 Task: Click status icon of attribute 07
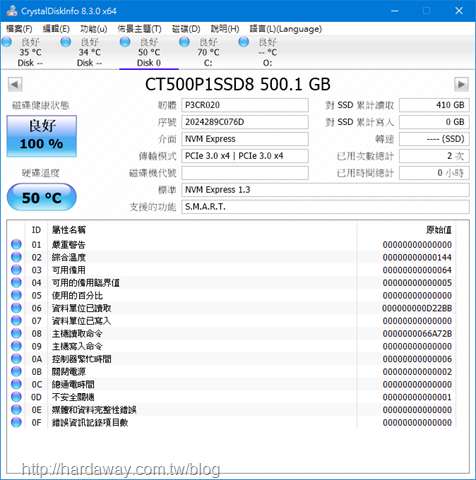[x=16, y=320]
